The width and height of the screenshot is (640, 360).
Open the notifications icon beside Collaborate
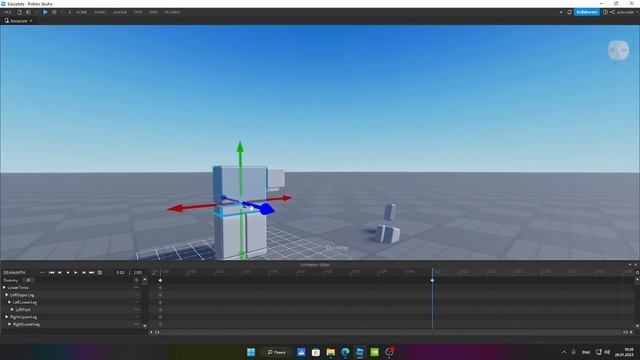coord(569,12)
